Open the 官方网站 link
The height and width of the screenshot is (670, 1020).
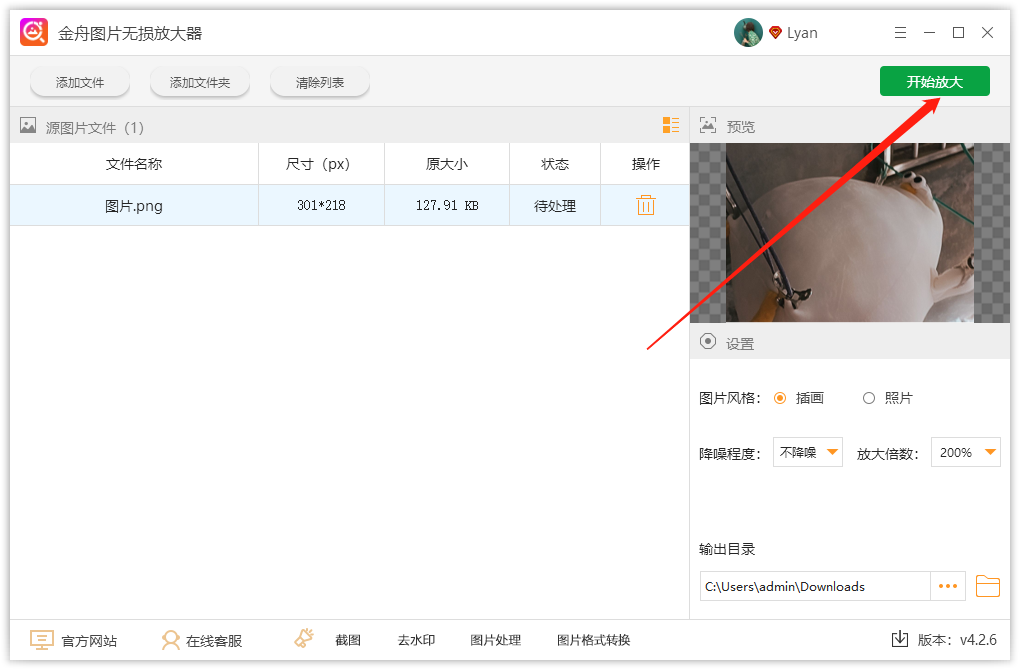89,641
